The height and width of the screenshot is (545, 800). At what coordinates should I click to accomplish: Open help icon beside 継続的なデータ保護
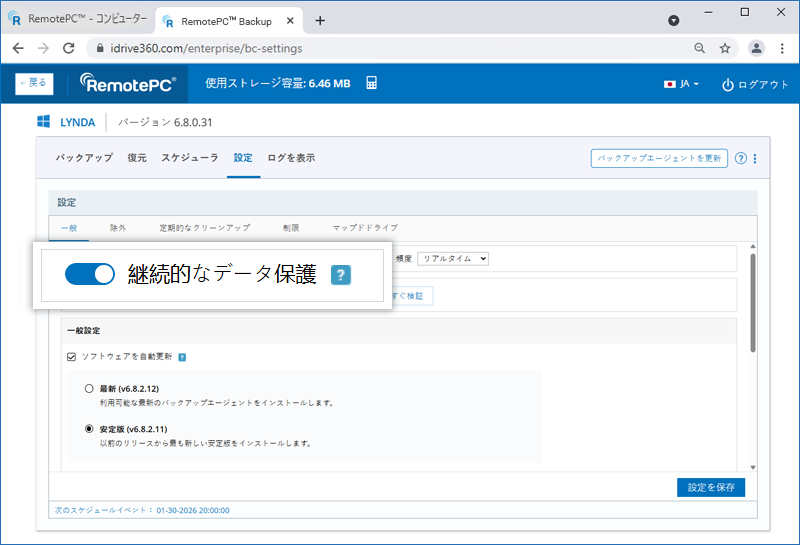pyautogui.click(x=341, y=275)
